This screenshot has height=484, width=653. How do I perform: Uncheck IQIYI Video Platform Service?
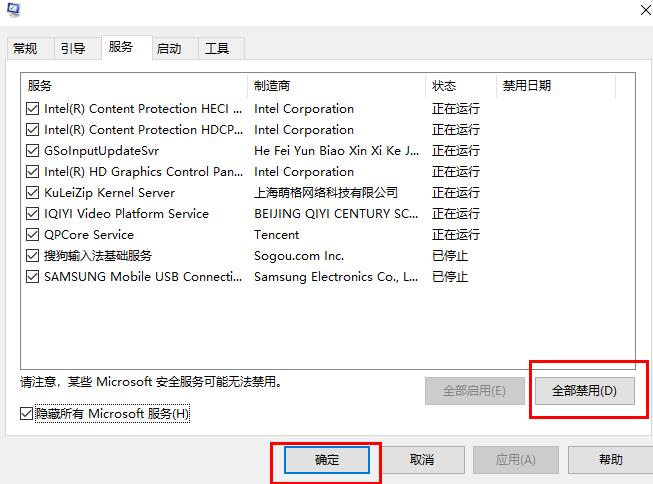(x=33, y=214)
